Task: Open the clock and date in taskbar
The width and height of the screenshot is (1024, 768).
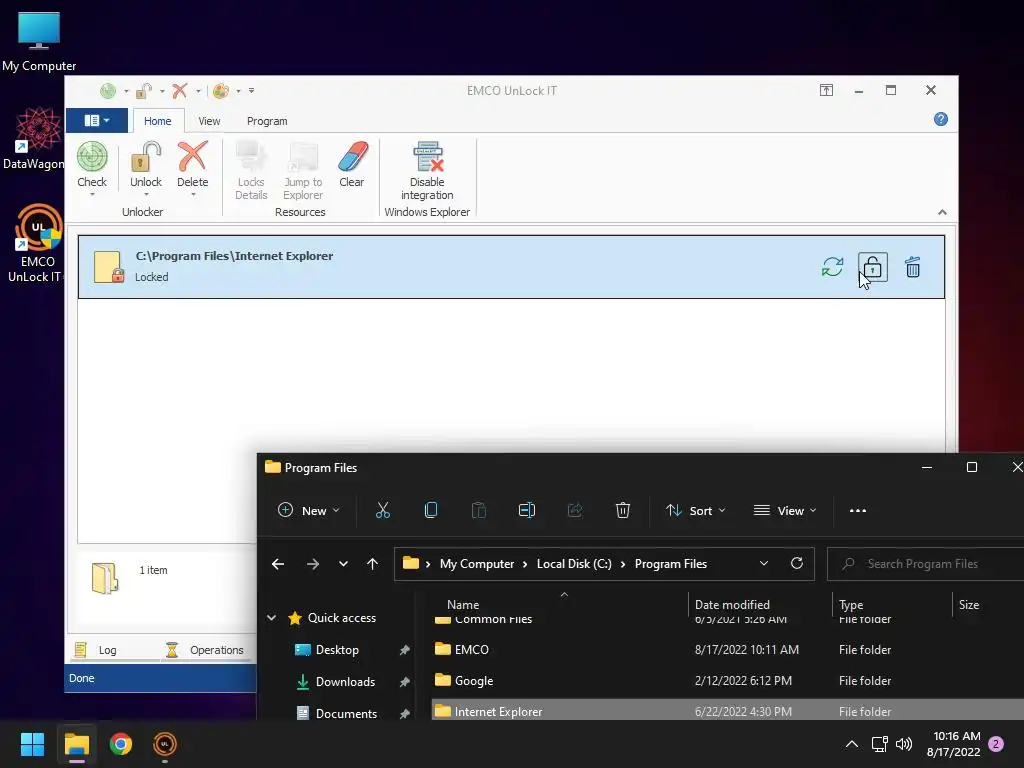Action: pos(953,744)
